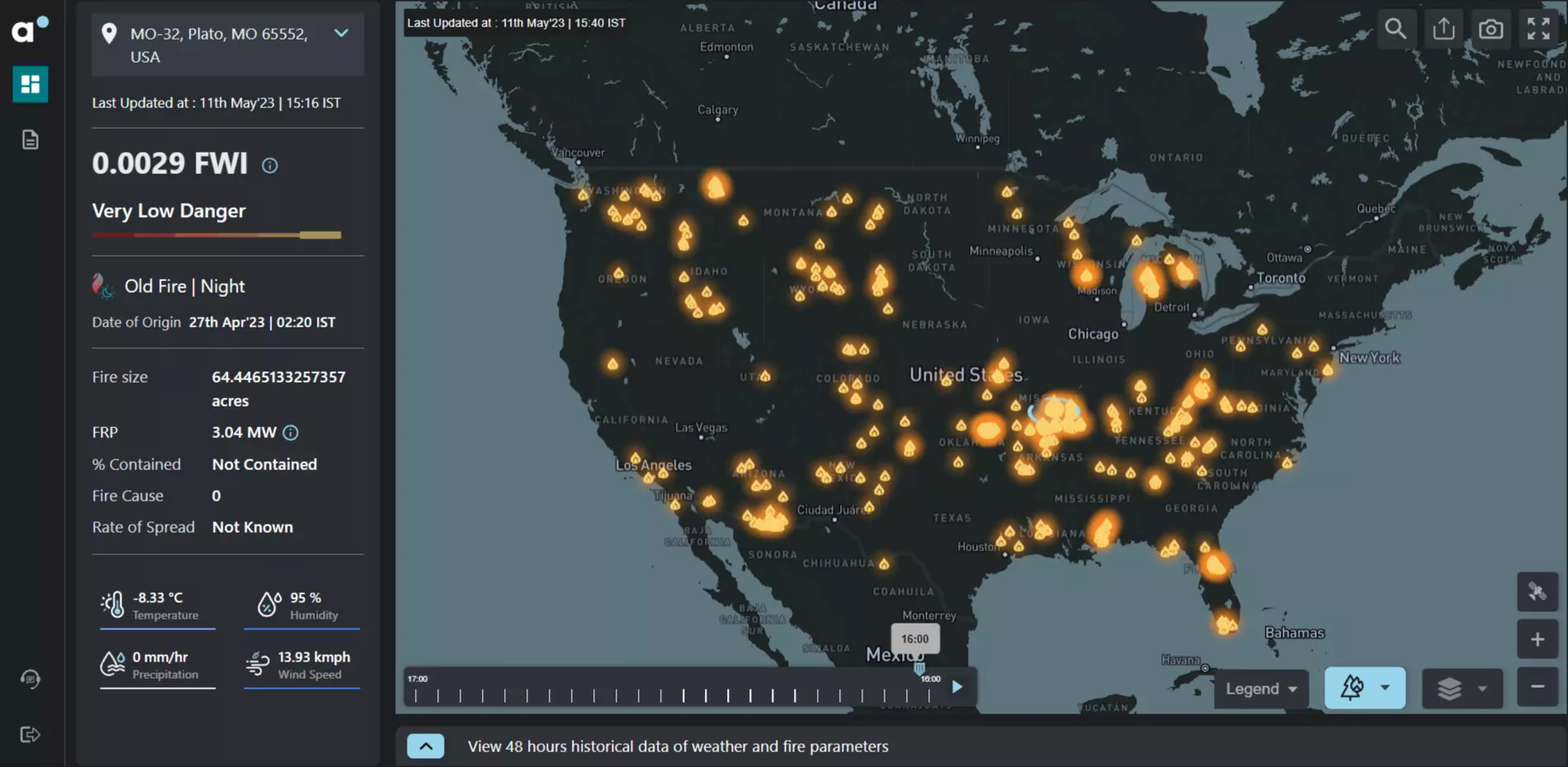The image size is (1568, 767).
Task: Open the reports document icon in sidebar
Action: click(x=31, y=139)
